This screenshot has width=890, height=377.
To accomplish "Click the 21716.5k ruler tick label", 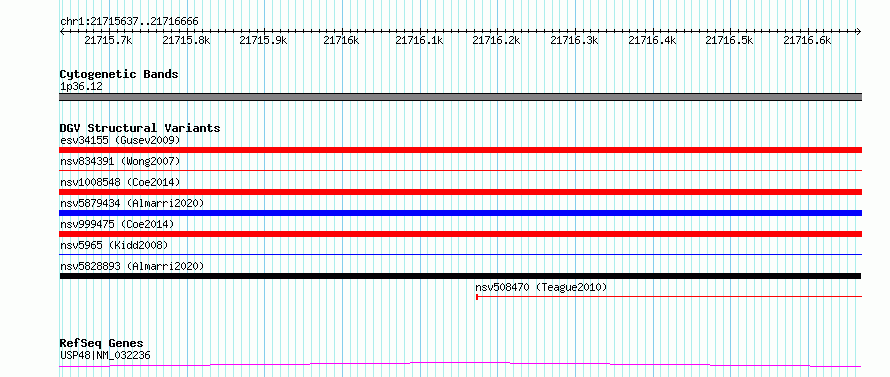I will click(729, 40).
